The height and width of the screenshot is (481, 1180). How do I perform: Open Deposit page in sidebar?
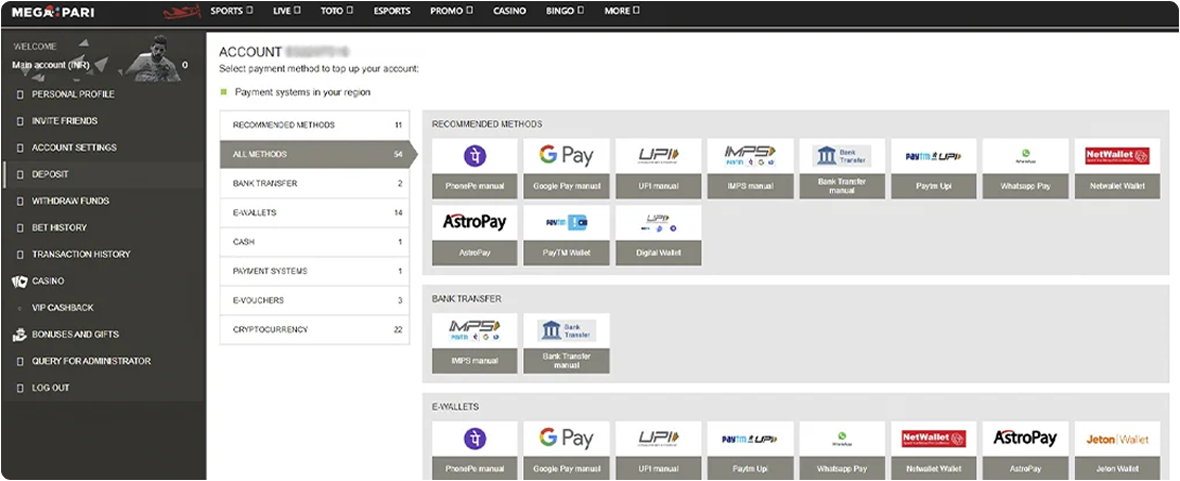pyautogui.click(x=104, y=174)
